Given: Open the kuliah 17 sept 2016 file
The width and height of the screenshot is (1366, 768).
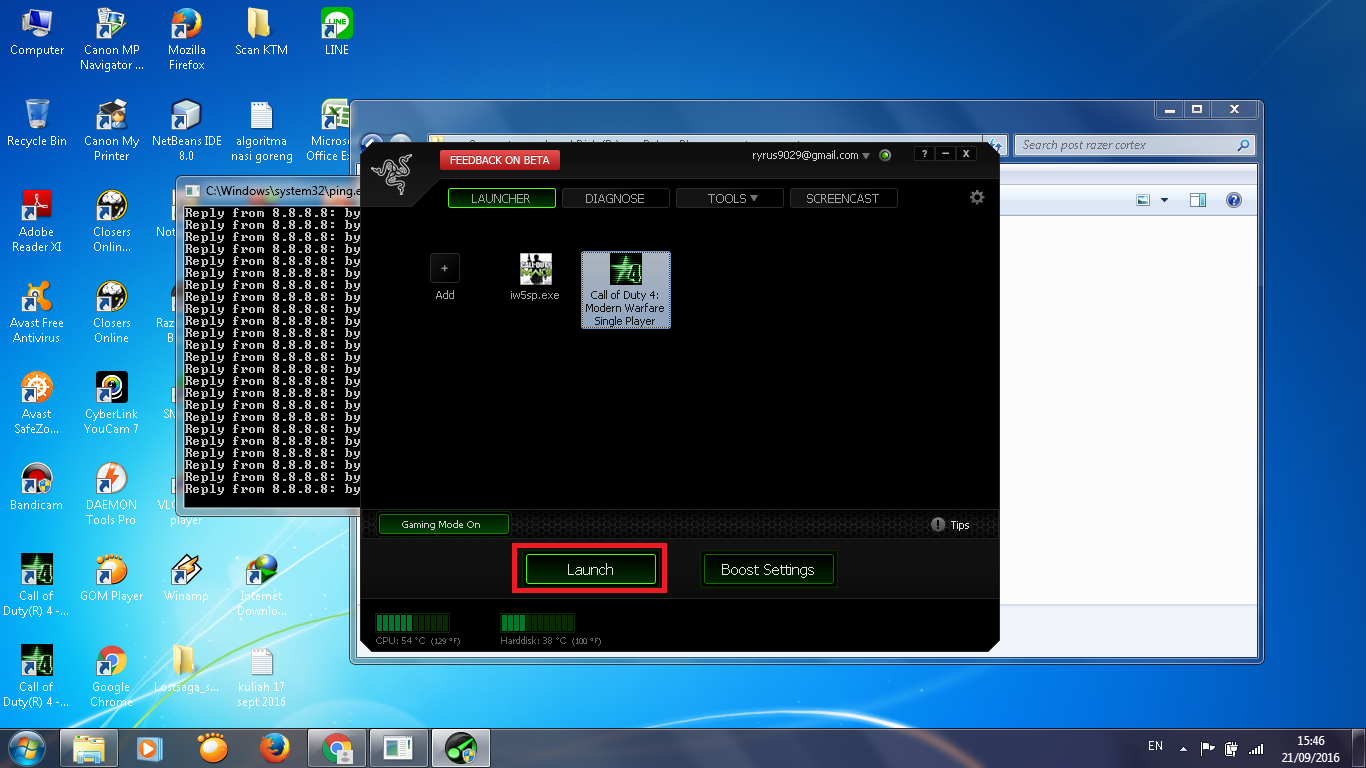Looking at the screenshot, I should tap(261, 677).
